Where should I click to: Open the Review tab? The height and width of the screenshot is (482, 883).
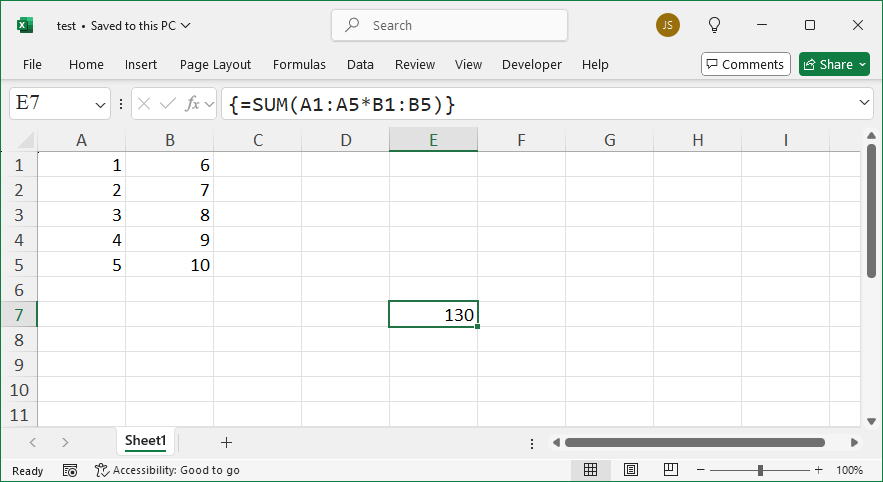click(415, 65)
